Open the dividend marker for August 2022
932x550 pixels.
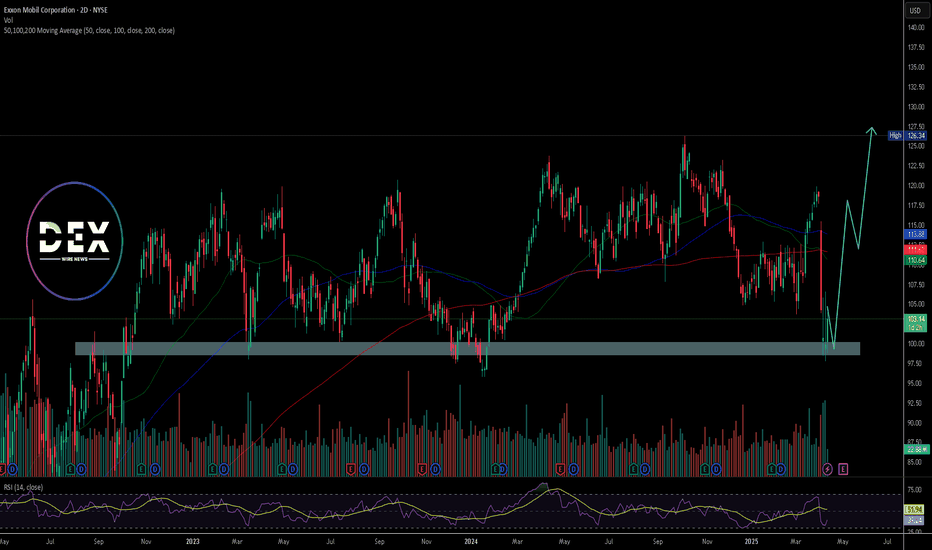click(81, 469)
